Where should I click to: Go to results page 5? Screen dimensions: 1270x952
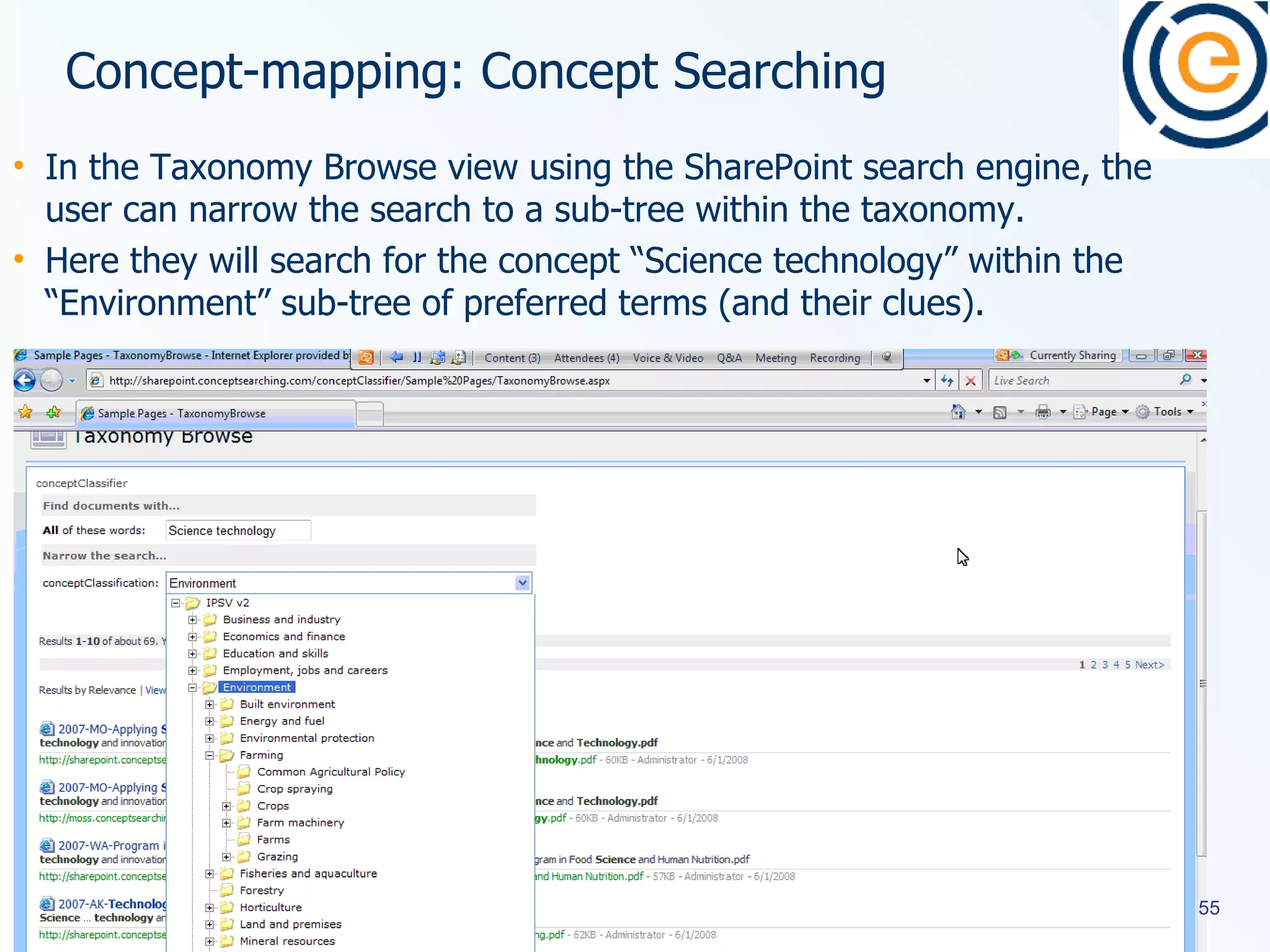click(1128, 664)
